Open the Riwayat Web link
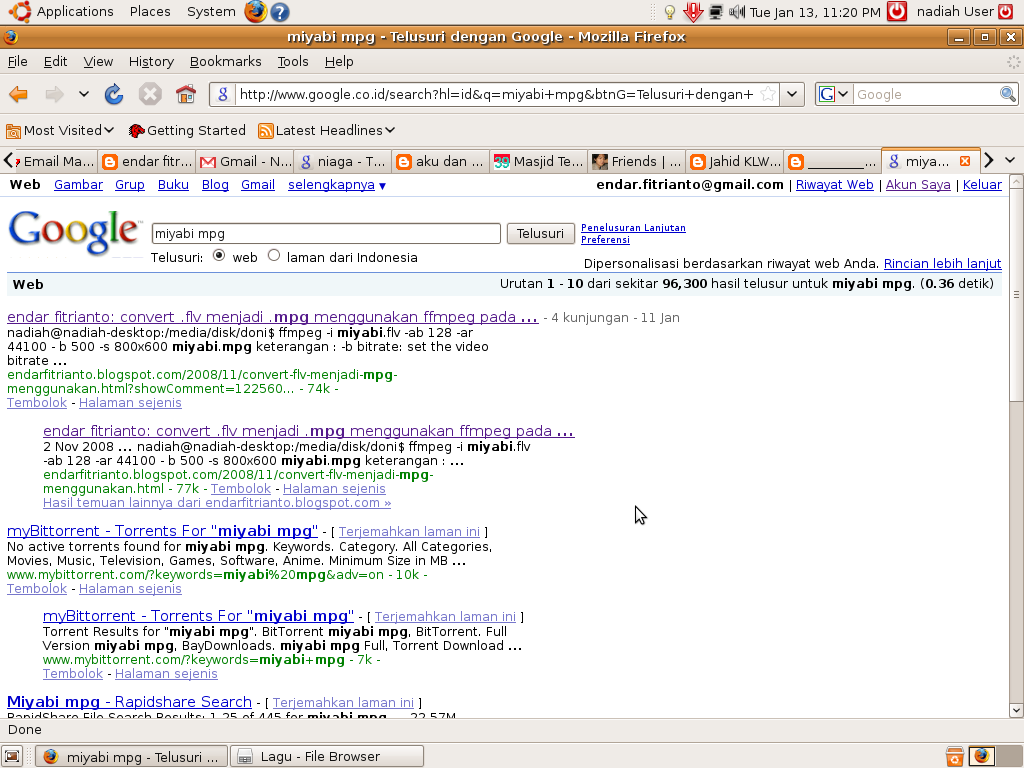 (x=834, y=185)
